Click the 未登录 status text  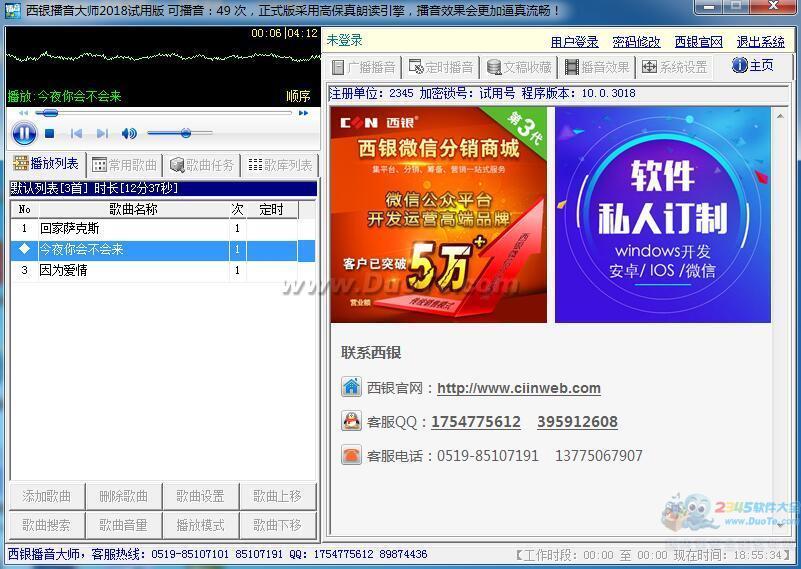pos(344,40)
